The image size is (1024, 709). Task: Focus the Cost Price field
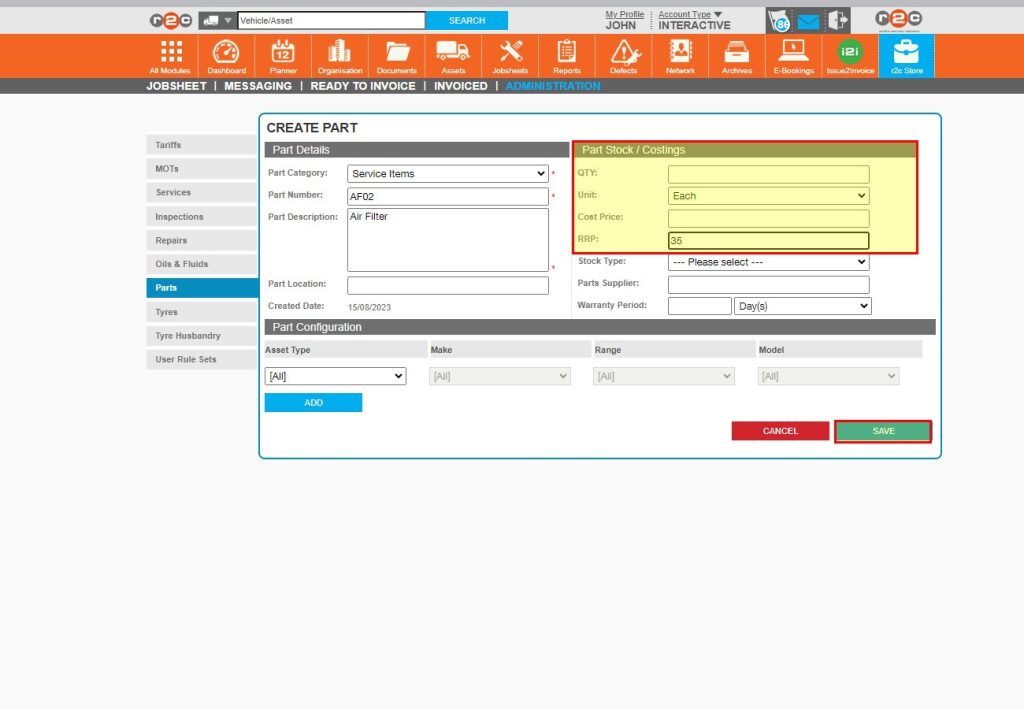click(x=769, y=218)
